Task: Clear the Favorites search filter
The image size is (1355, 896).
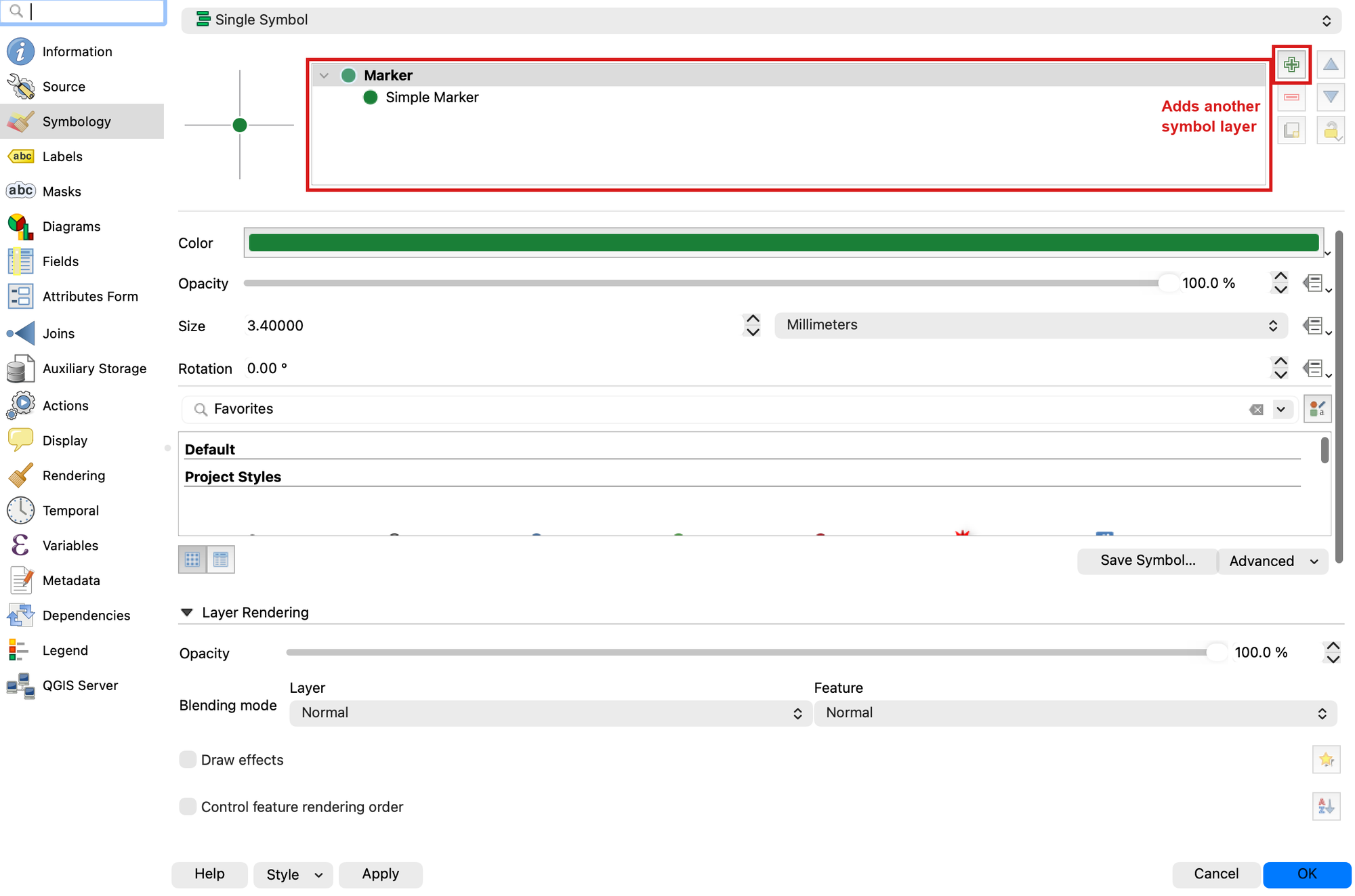Action: 1256,410
